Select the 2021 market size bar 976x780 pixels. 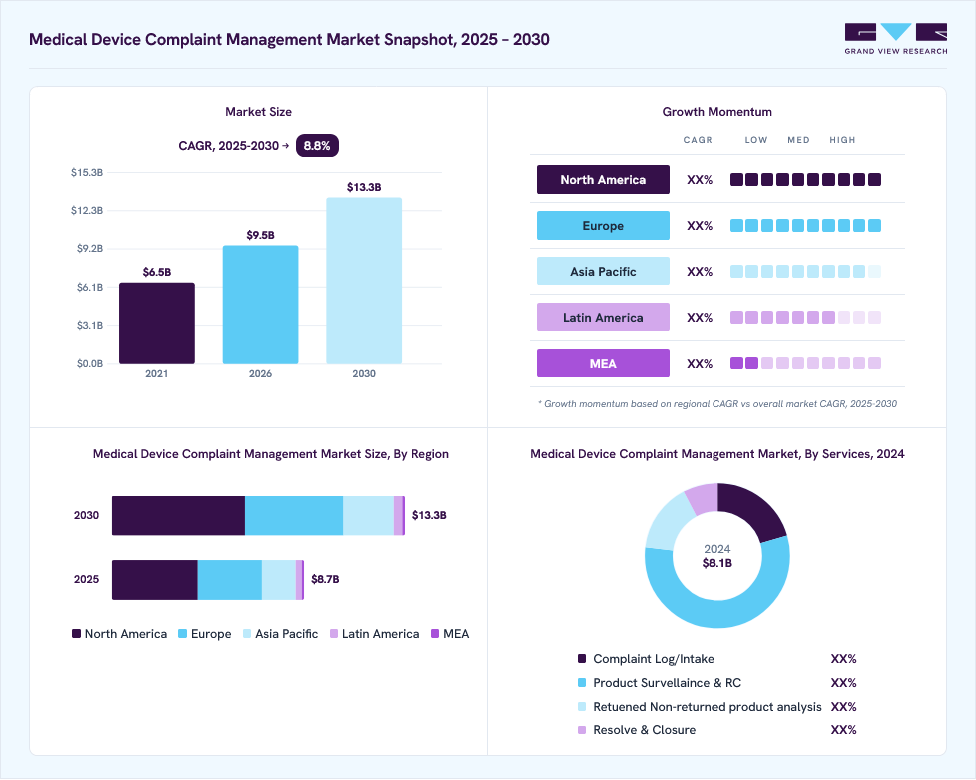click(157, 323)
